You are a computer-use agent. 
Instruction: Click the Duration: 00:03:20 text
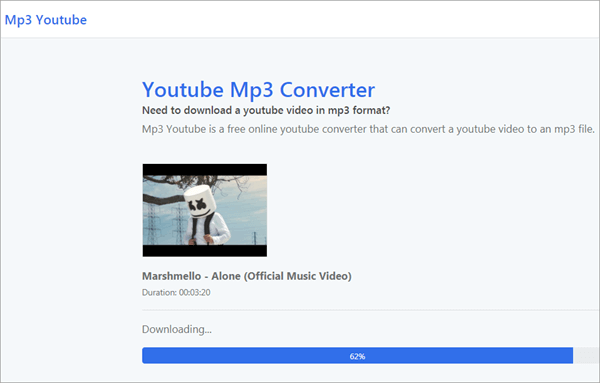pyautogui.click(x=176, y=292)
